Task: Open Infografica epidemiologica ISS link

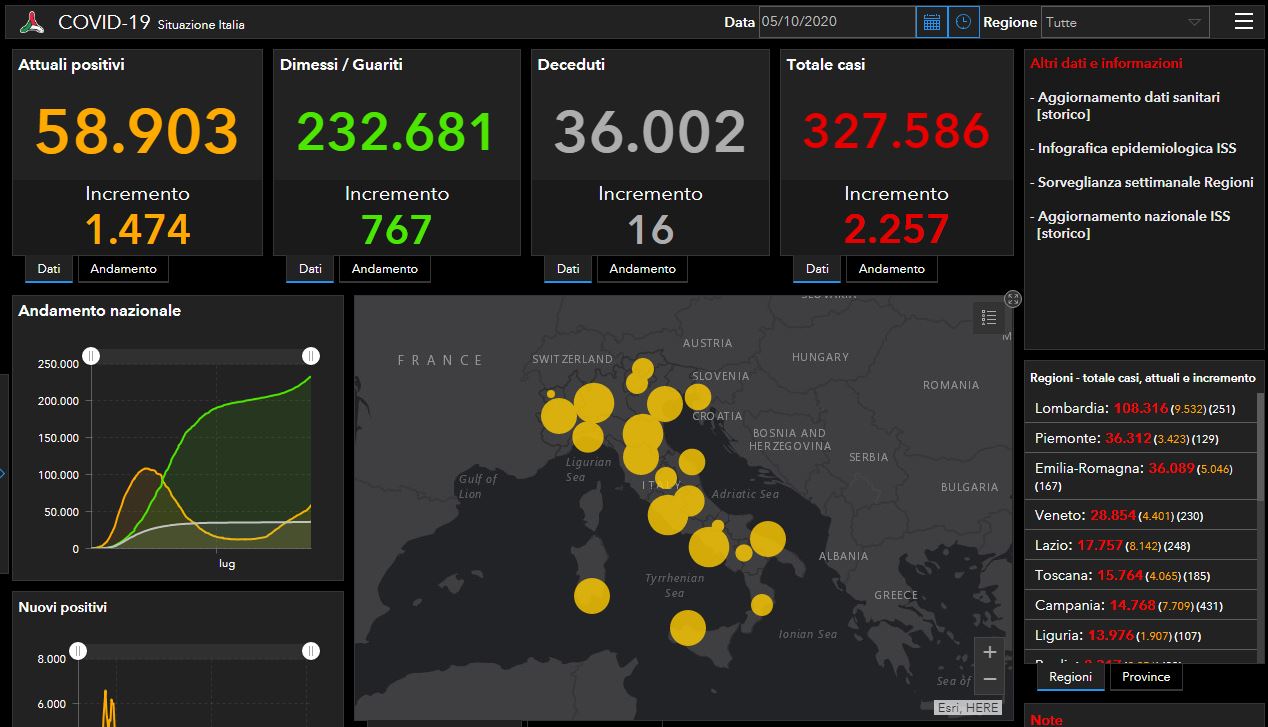Action: [1137, 148]
